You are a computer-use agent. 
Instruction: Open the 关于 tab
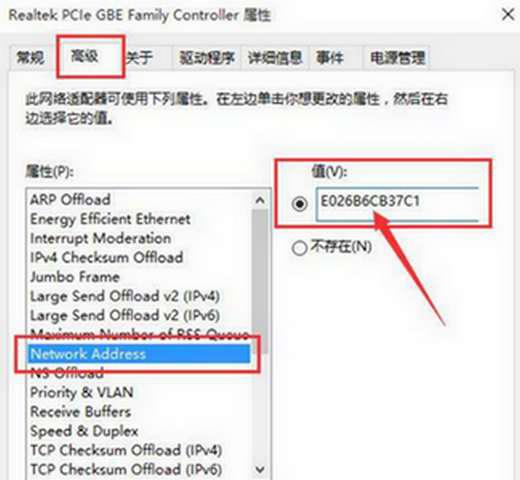(139, 58)
